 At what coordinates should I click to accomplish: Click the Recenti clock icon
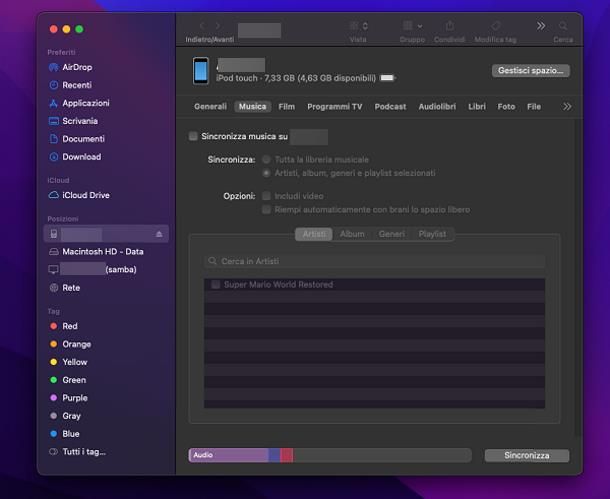click(x=54, y=85)
